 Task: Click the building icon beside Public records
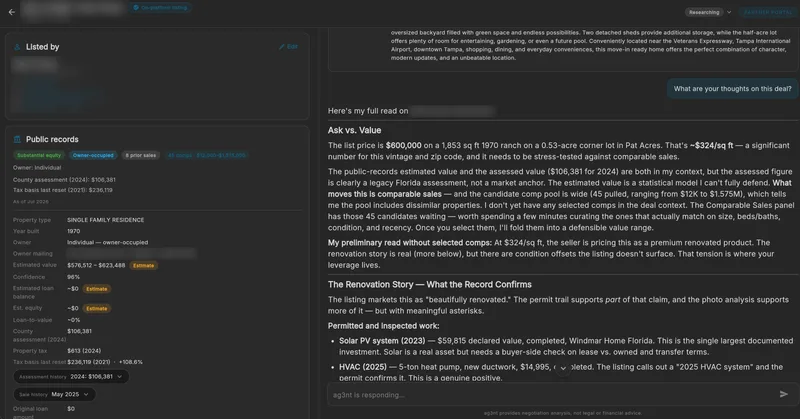17,139
